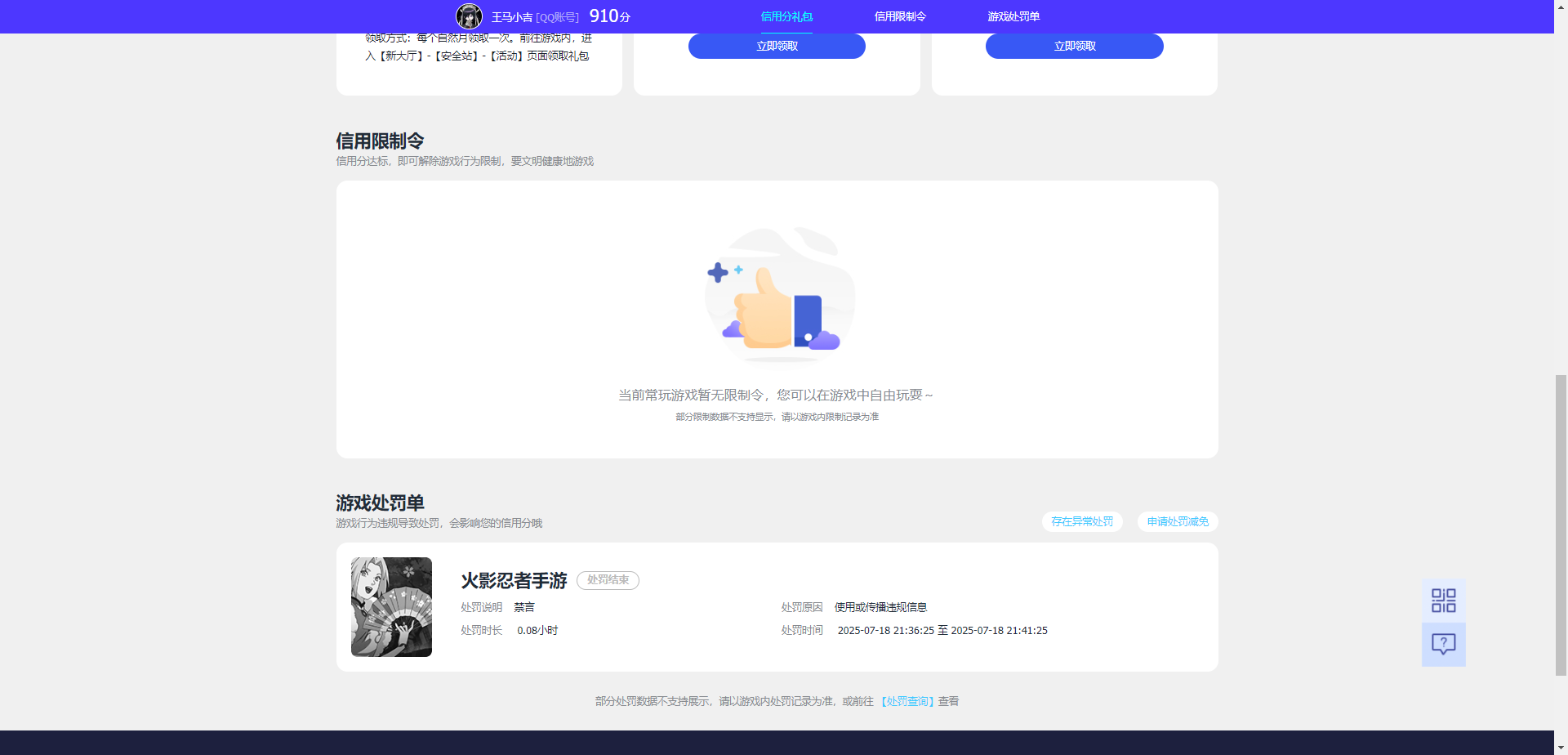
Task: Click the left 立即领取 button
Action: tap(777, 46)
